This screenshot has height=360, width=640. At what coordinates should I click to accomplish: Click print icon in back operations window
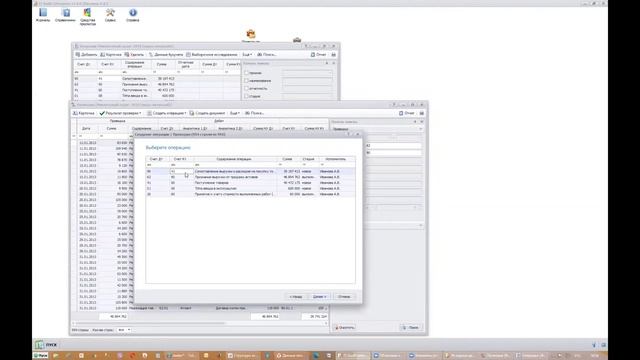coord(333,54)
